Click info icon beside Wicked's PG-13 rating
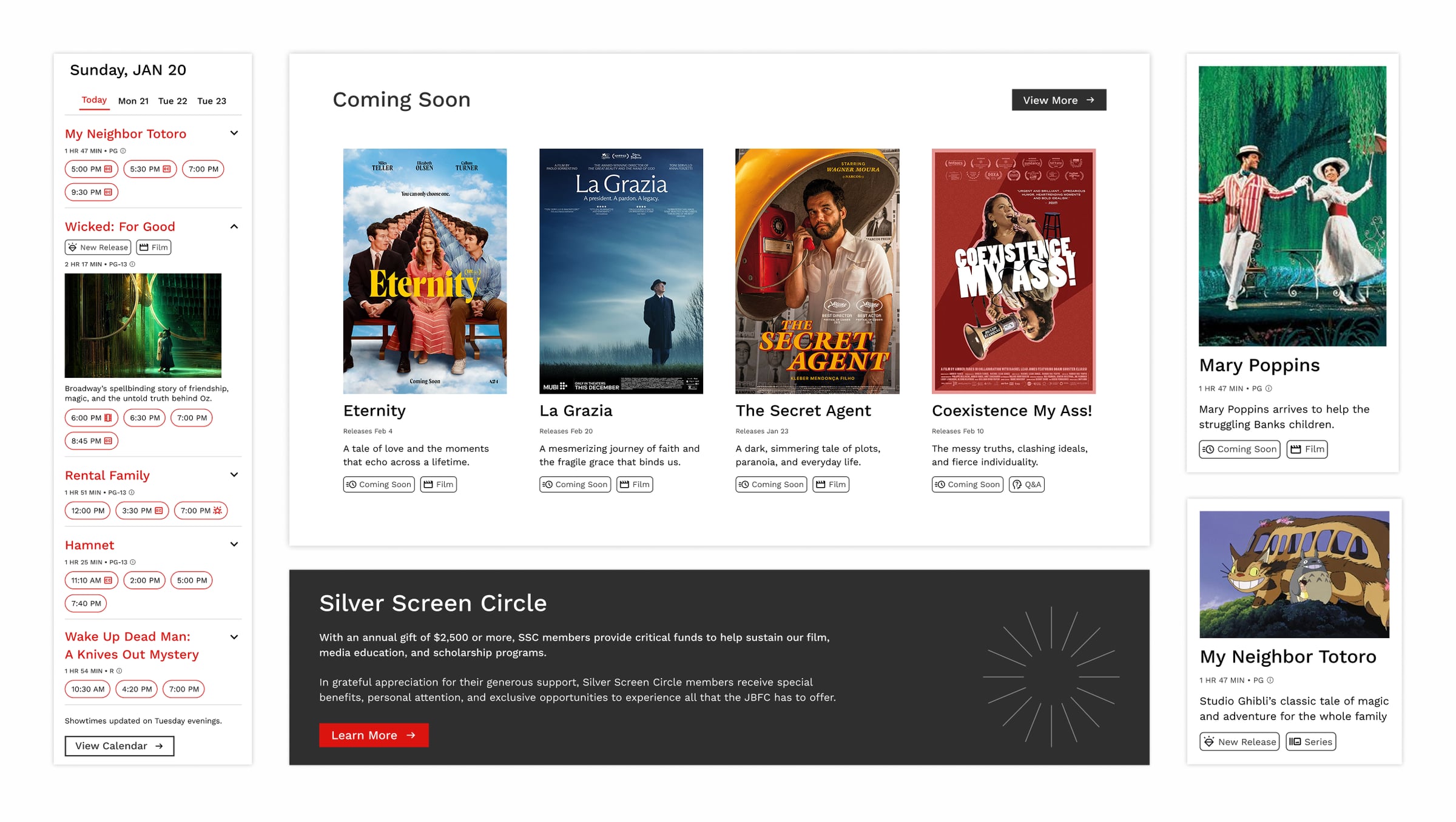The image size is (1456, 822). [x=132, y=264]
